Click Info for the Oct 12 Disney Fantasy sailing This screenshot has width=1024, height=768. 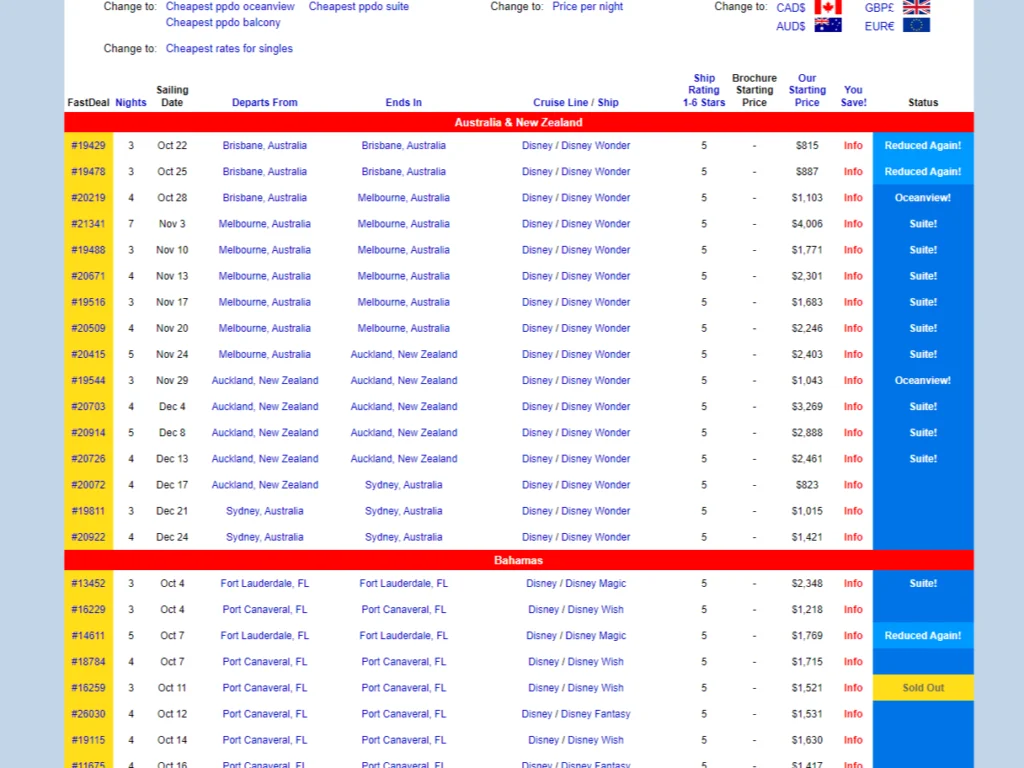pyautogui.click(x=853, y=714)
